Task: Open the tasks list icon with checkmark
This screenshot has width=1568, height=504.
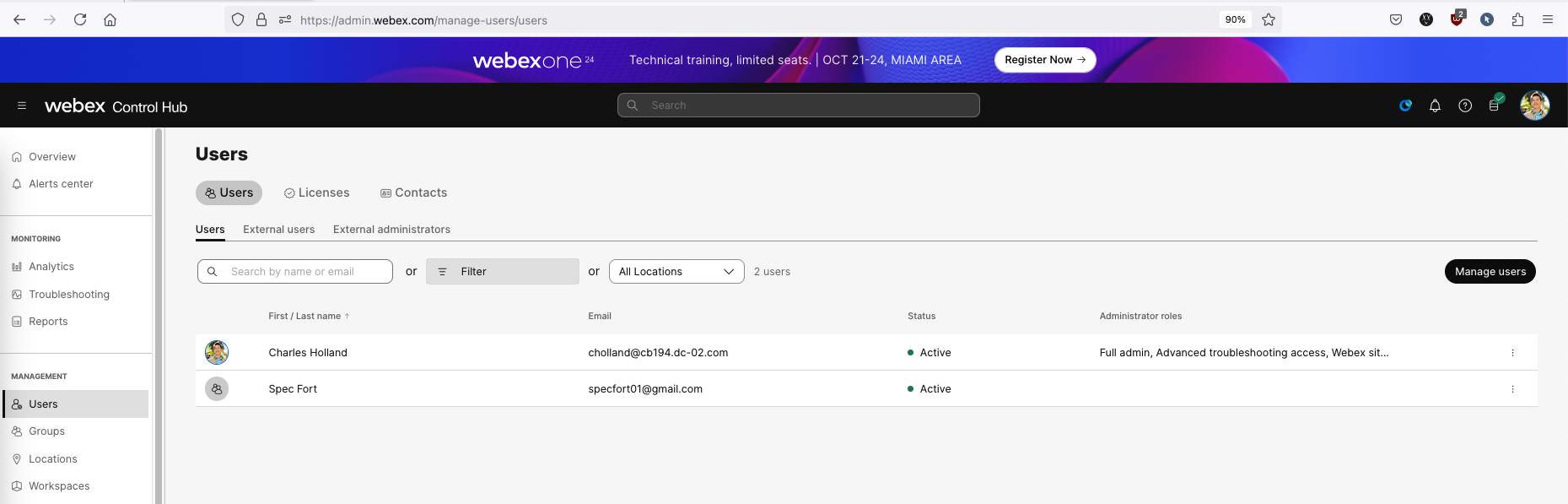Action: tap(1495, 105)
